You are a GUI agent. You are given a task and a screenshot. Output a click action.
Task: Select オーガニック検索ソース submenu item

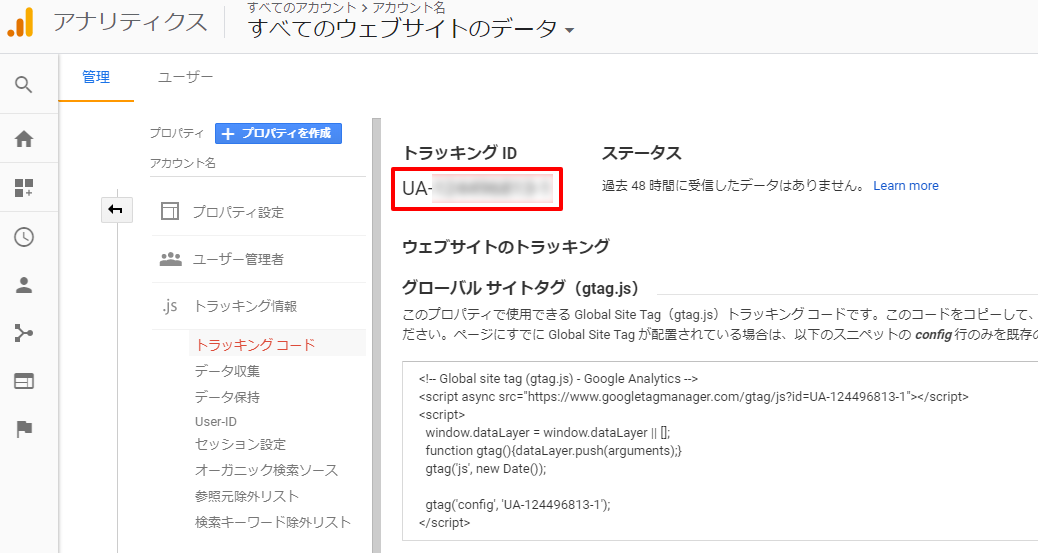pyautogui.click(x=266, y=470)
